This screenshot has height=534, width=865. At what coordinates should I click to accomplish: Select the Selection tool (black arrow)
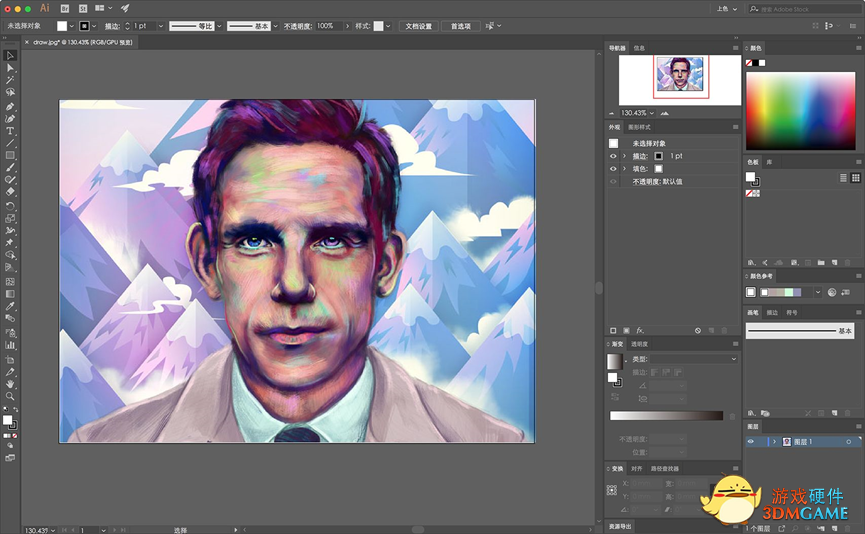click(x=10, y=55)
